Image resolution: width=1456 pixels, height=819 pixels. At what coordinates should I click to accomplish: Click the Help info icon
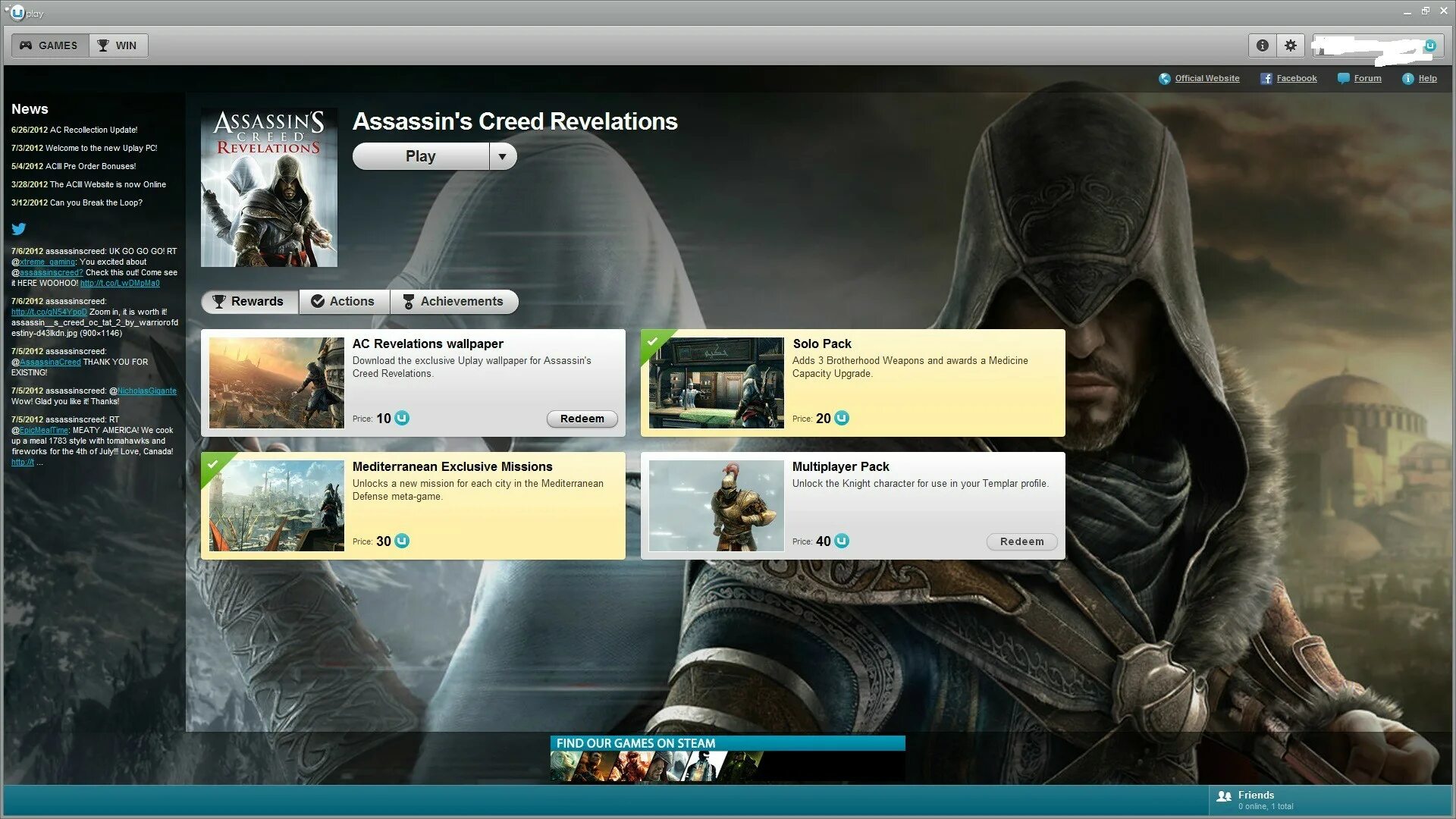tap(1408, 79)
